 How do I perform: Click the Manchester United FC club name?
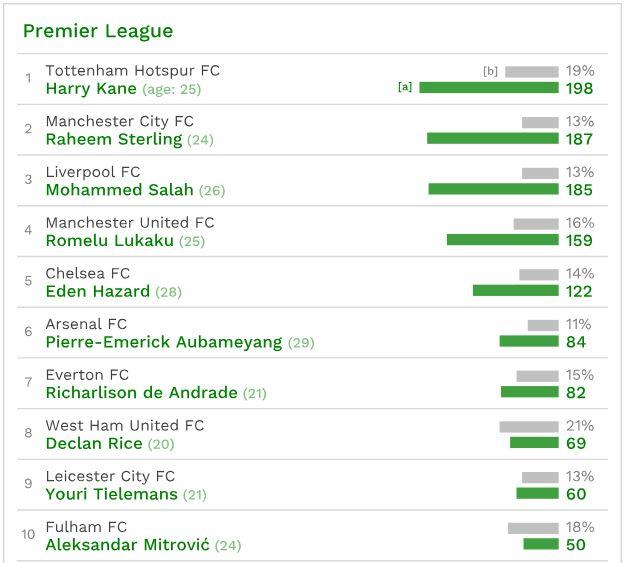130,223
